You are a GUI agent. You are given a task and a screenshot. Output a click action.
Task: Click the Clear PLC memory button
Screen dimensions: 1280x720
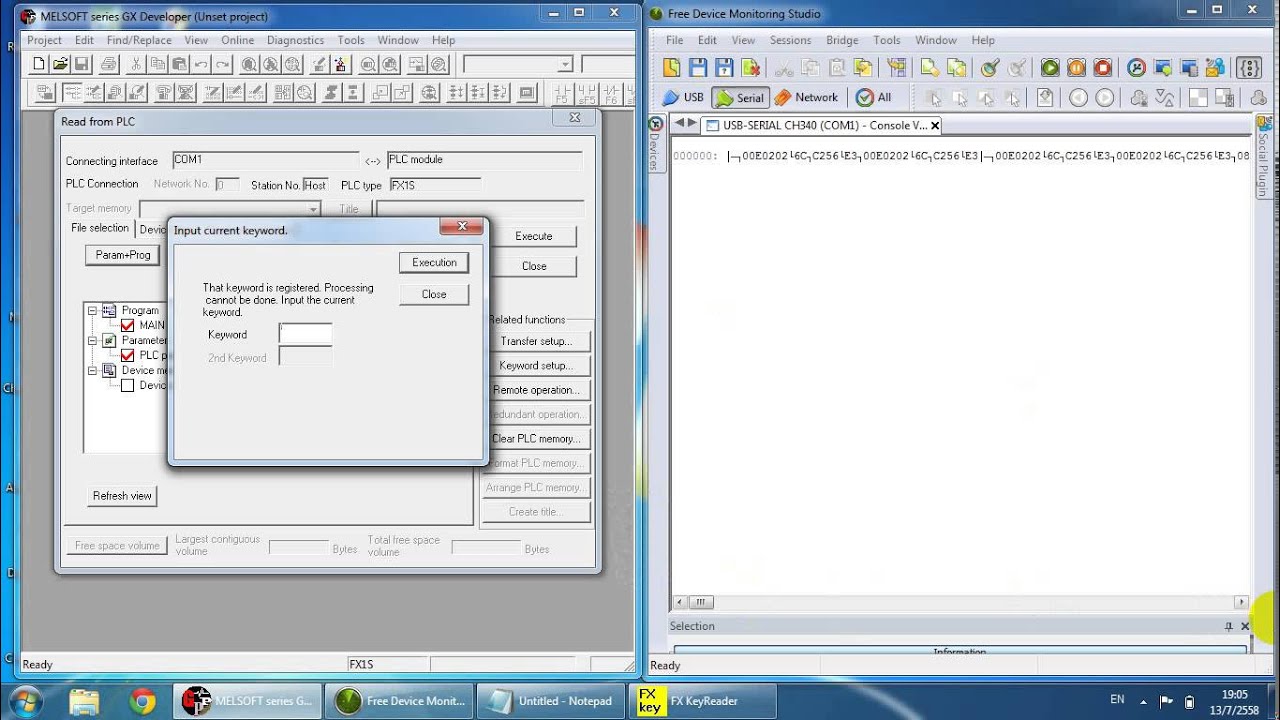click(536, 439)
